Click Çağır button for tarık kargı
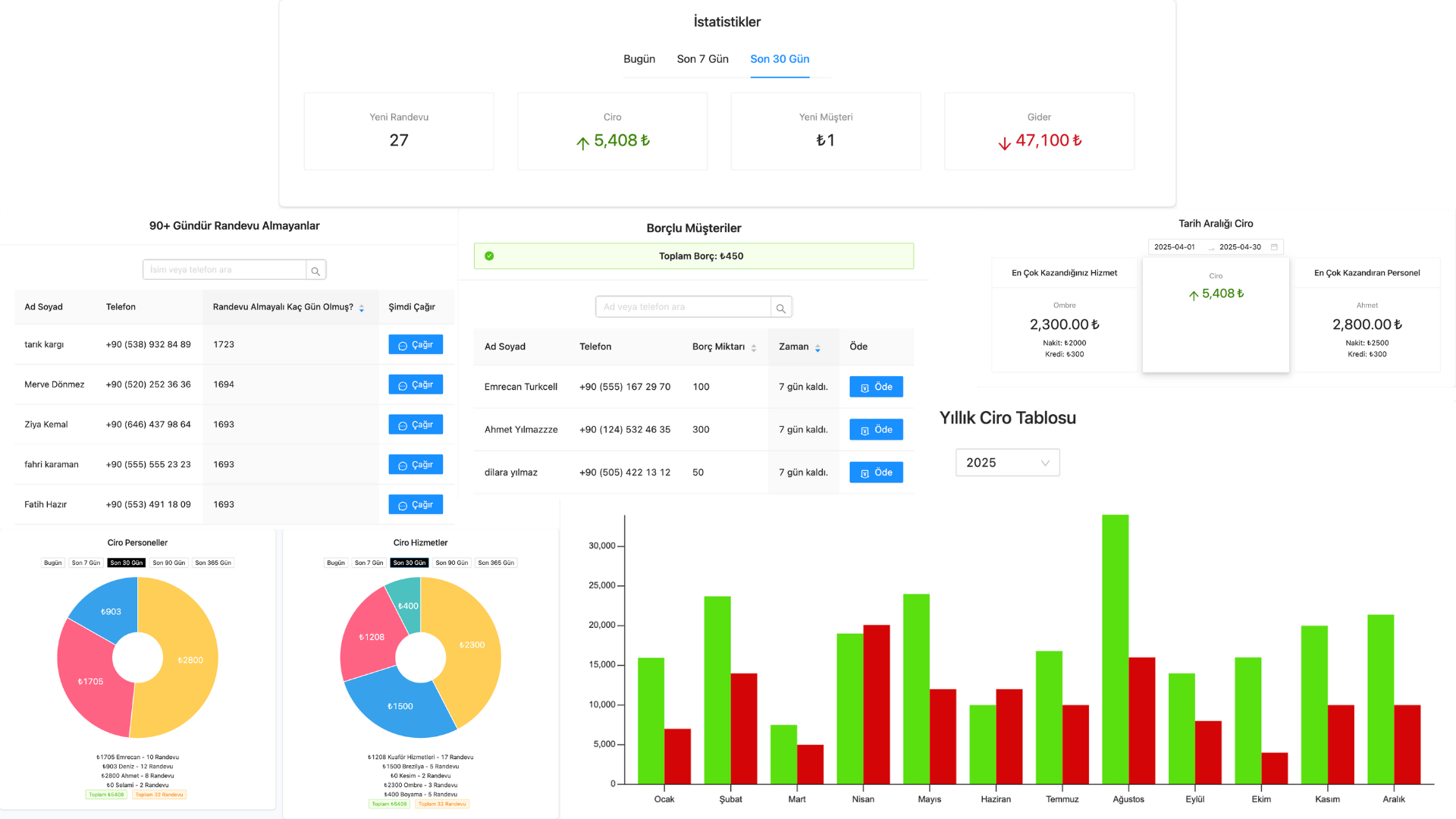Image resolution: width=1456 pixels, height=819 pixels. click(x=415, y=345)
